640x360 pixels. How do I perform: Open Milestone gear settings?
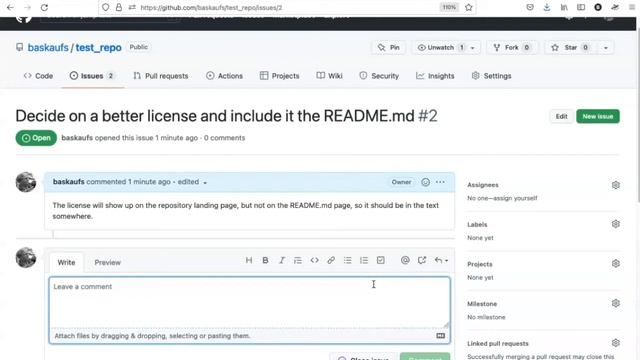click(x=616, y=303)
